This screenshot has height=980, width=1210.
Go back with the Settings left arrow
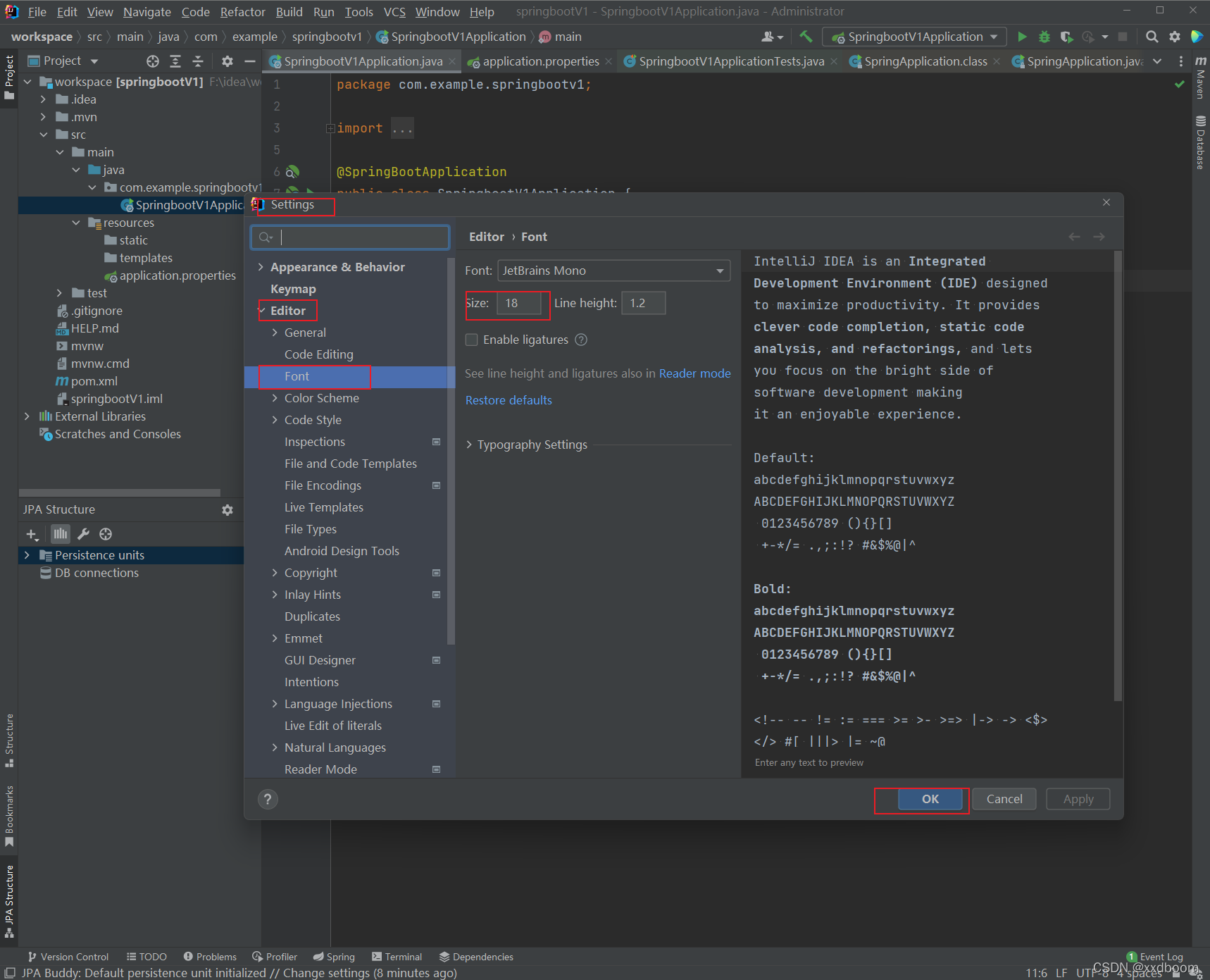pyautogui.click(x=1074, y=237)
